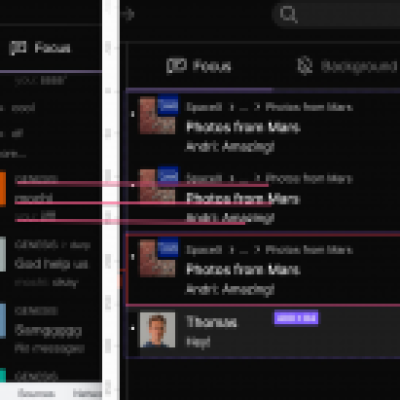Click the white vertical scrollbar between the panels

coord(111,200)
